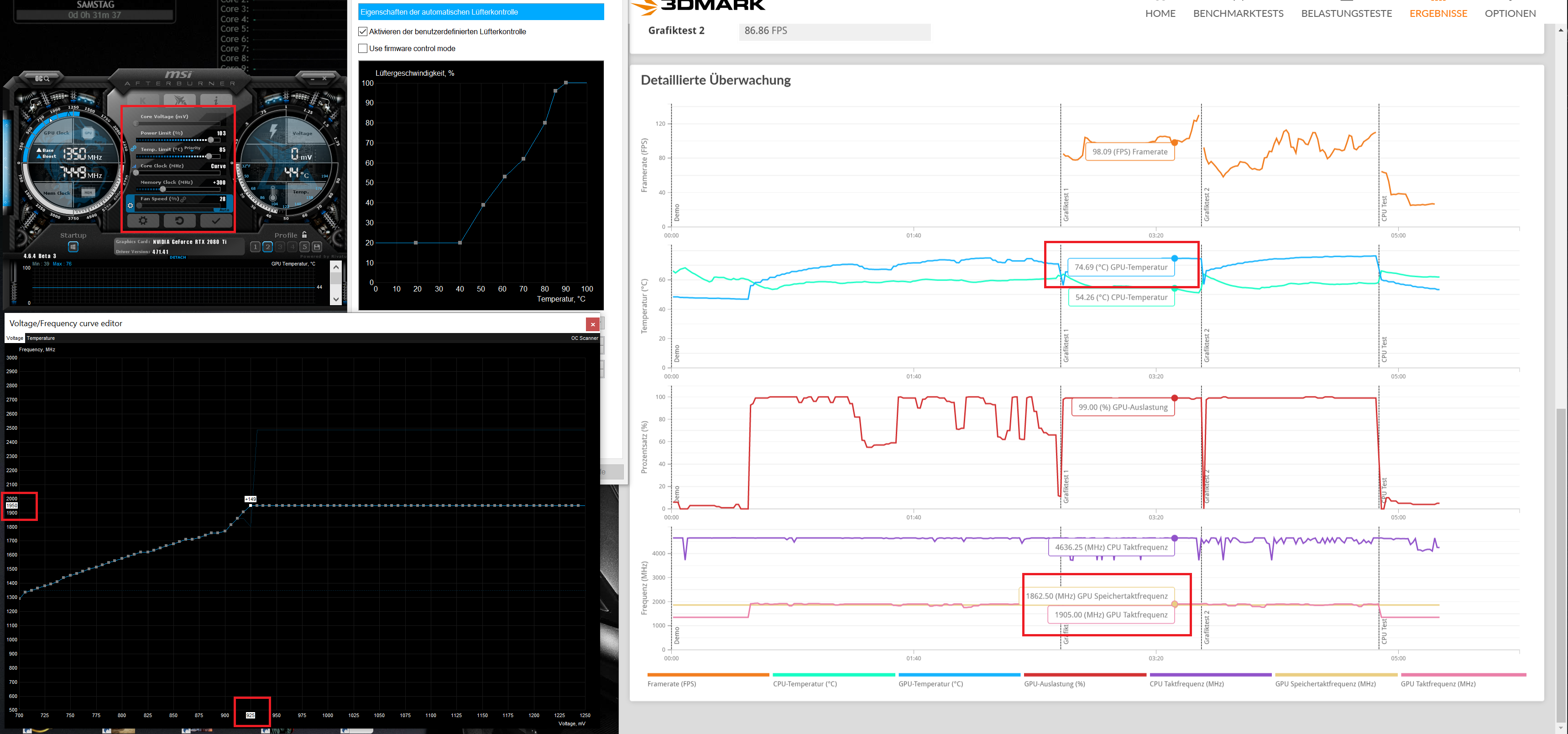Click the save profile floppy icon
The width and height of the screenshot is (1568, 734).
(317, 246)
